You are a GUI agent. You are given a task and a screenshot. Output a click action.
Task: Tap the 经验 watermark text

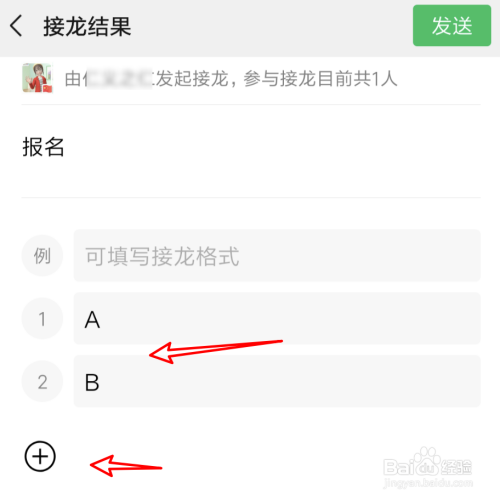coord(456,467)
